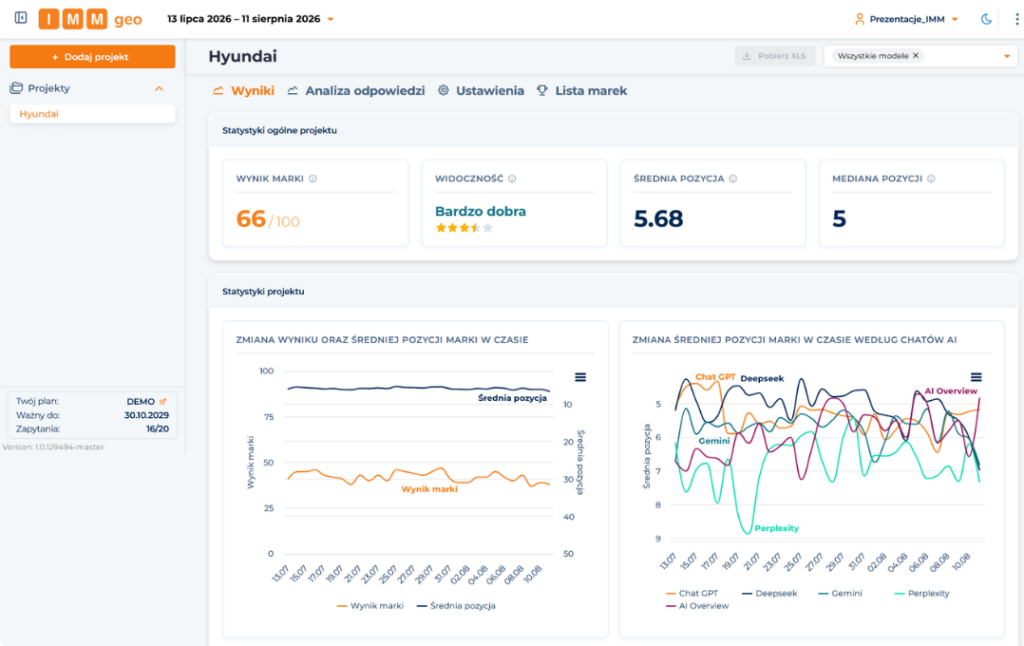Toggle Perplexity legend series
Screen dimensions: 1024x646
pyautogui.click(x=921, y=594)
